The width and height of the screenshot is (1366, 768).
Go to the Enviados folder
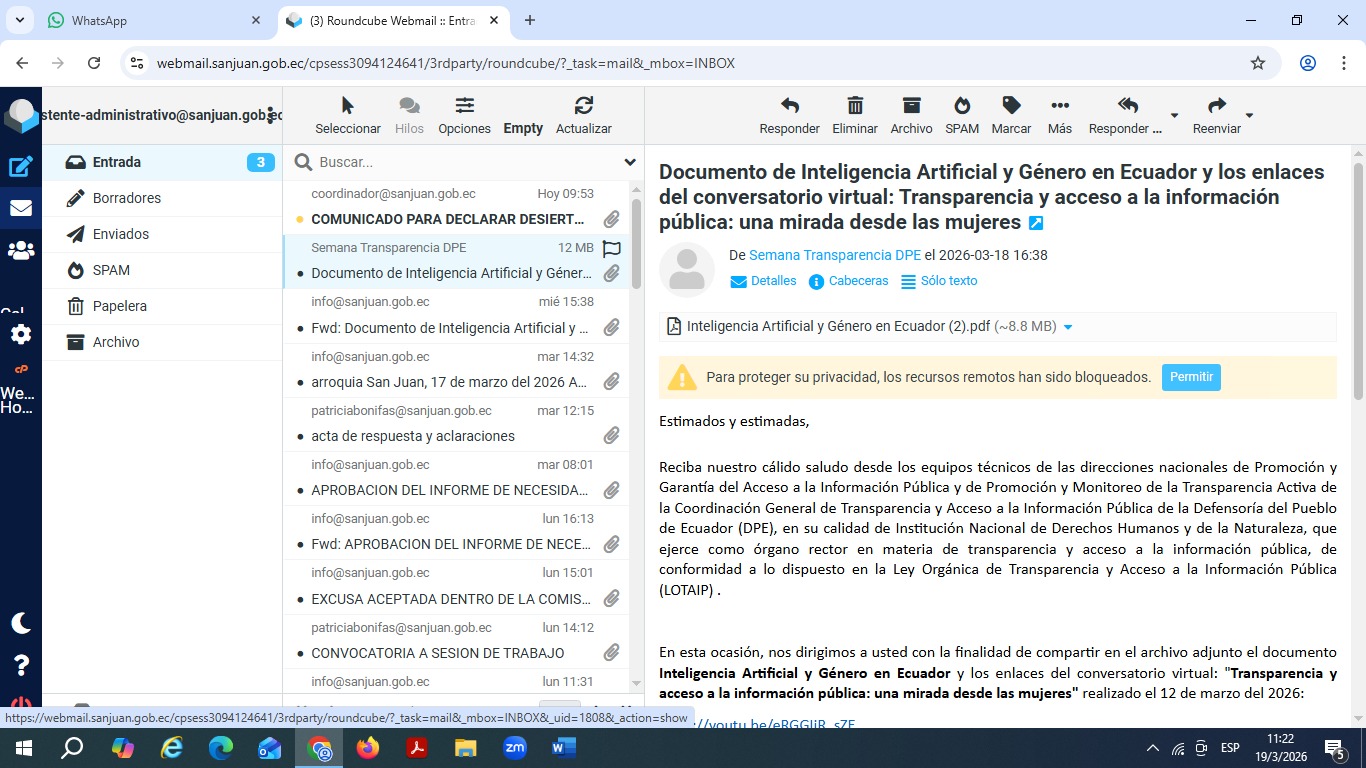click(121, 234)
